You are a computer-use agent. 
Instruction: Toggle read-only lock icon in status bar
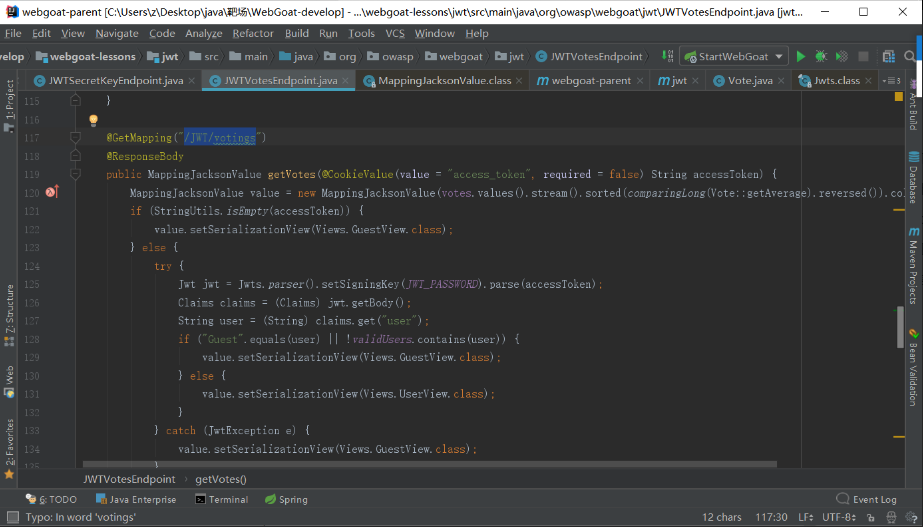871,517
